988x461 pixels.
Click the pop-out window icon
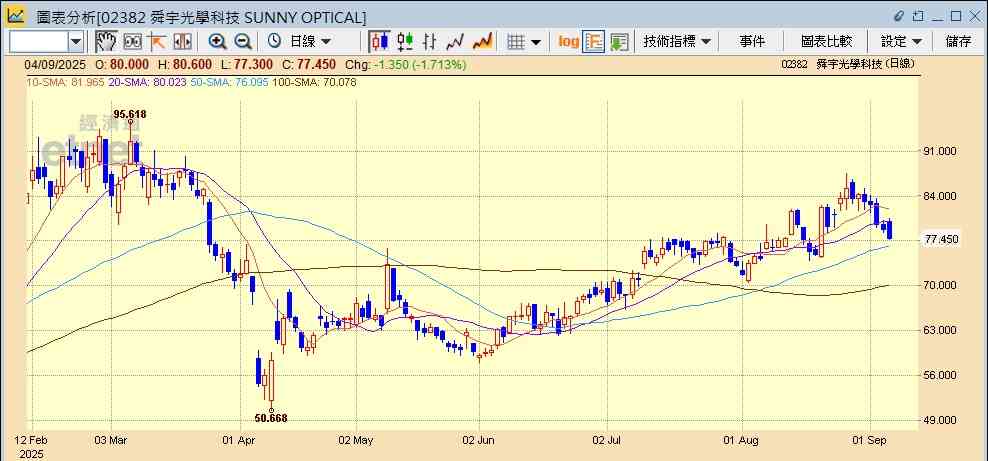click(x=919, y=16)
